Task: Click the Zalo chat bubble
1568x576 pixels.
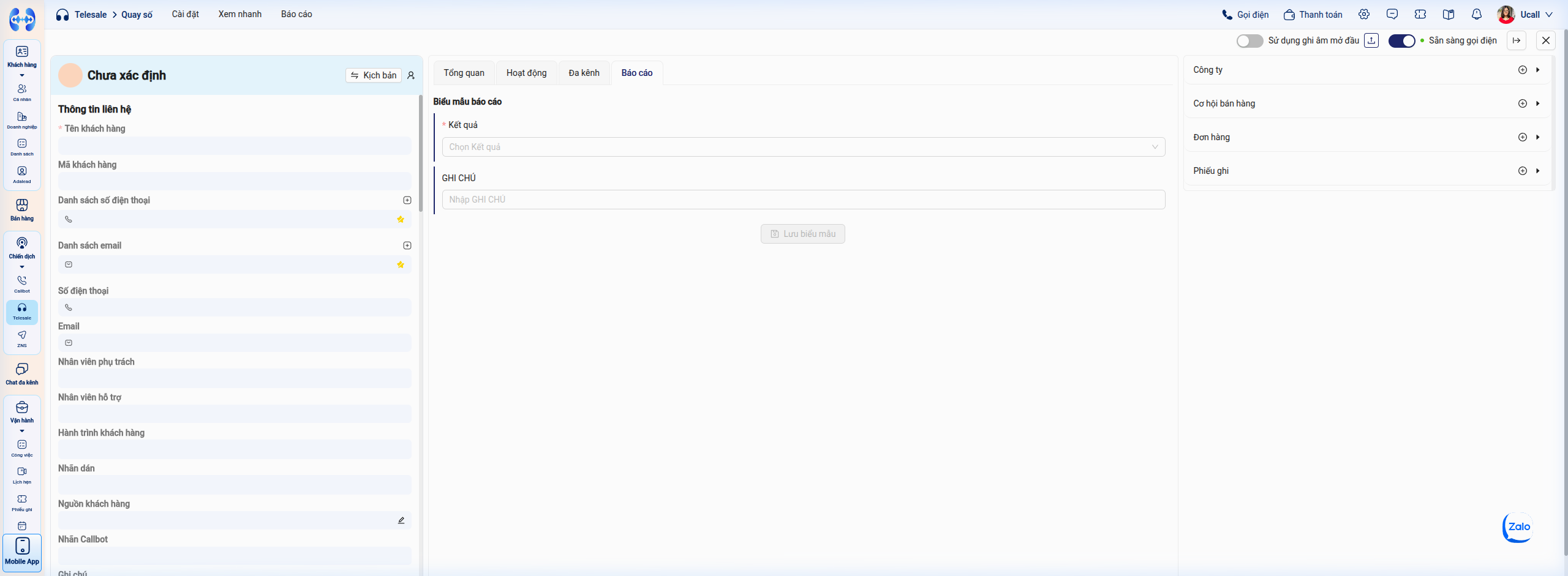Action: [x=1518, y=527]
